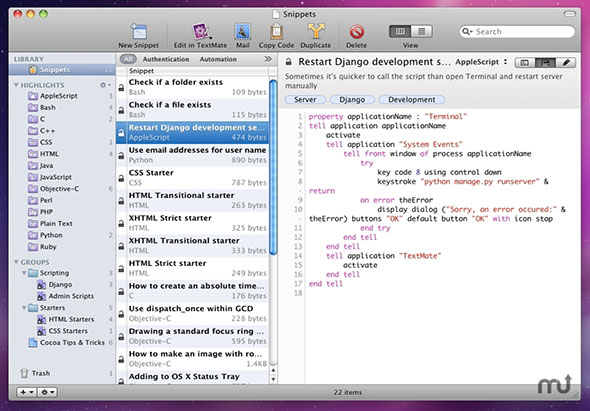Screen dimensions: 590x411
Task: Select the Perl folder
Action: (62, 201)
